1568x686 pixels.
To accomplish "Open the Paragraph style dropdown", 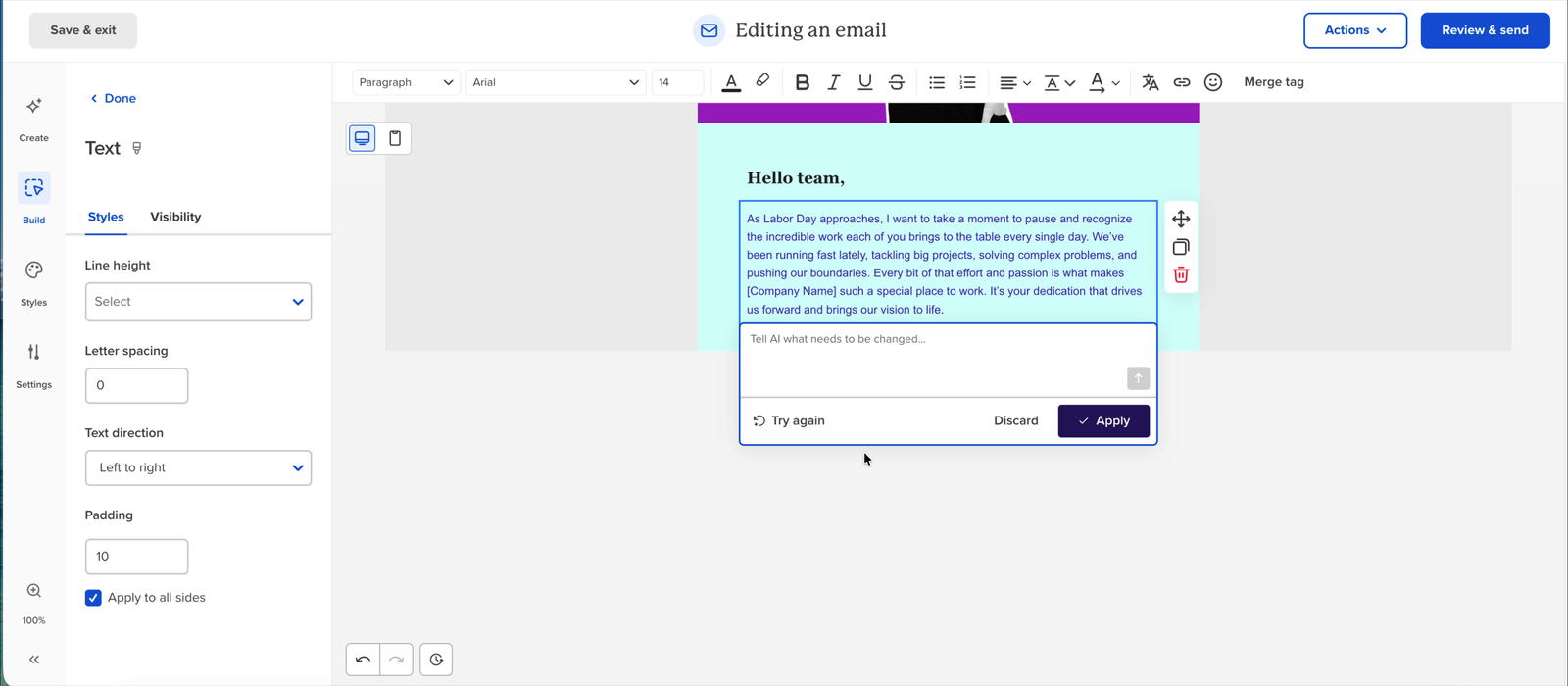I will pyautogui.click(x=406, y=82).
